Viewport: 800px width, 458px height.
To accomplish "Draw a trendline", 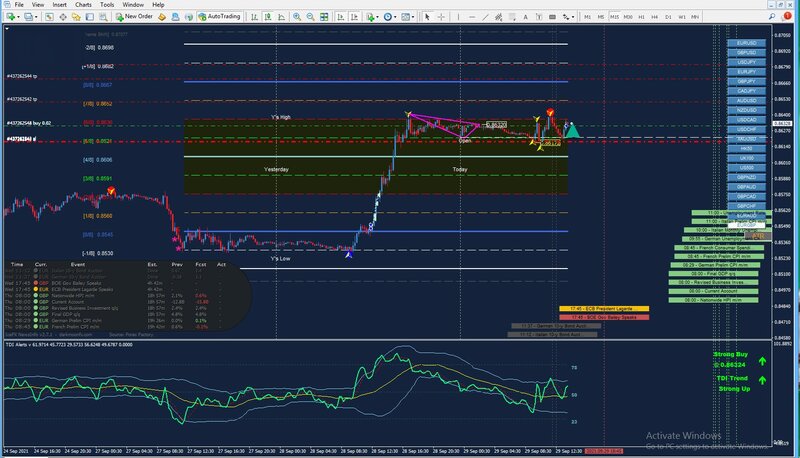I will (x=485, y=17).
